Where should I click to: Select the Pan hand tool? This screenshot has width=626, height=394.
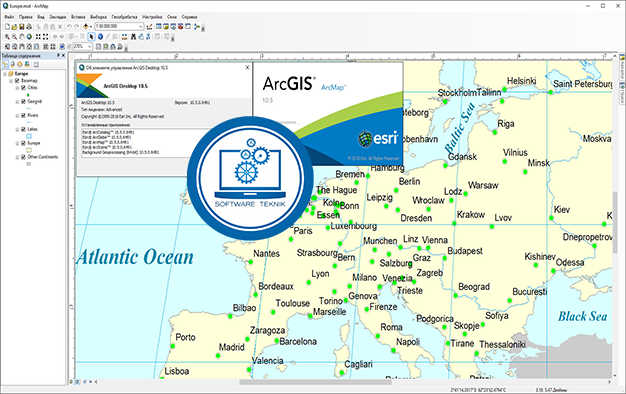point(22,36)
